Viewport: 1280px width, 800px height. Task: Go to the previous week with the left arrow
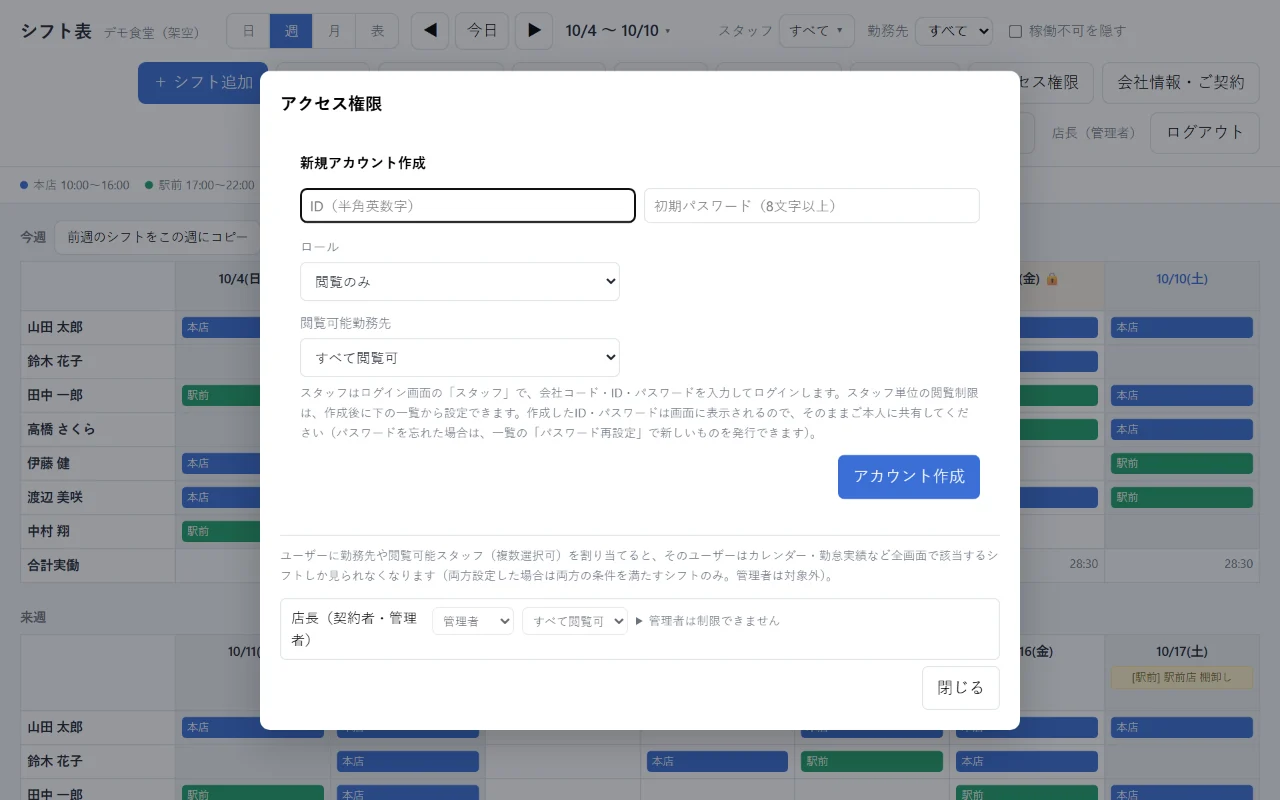click(430, 31)
